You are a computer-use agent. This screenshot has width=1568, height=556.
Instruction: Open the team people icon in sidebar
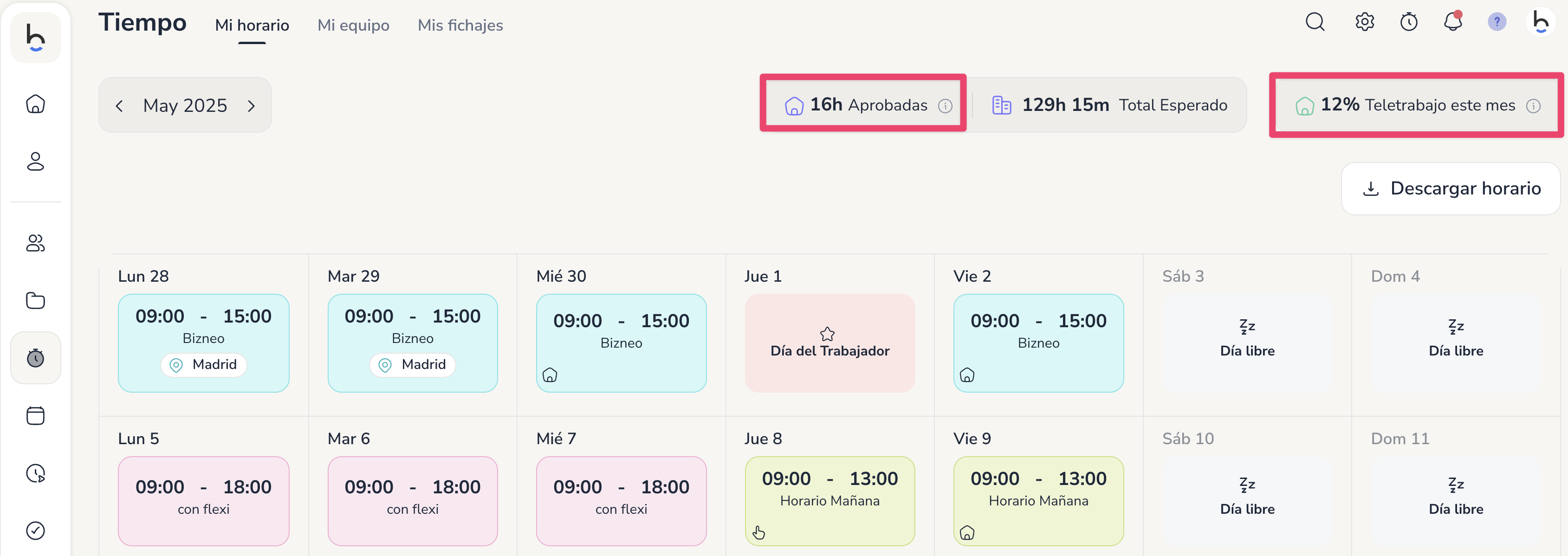point(35,243)
